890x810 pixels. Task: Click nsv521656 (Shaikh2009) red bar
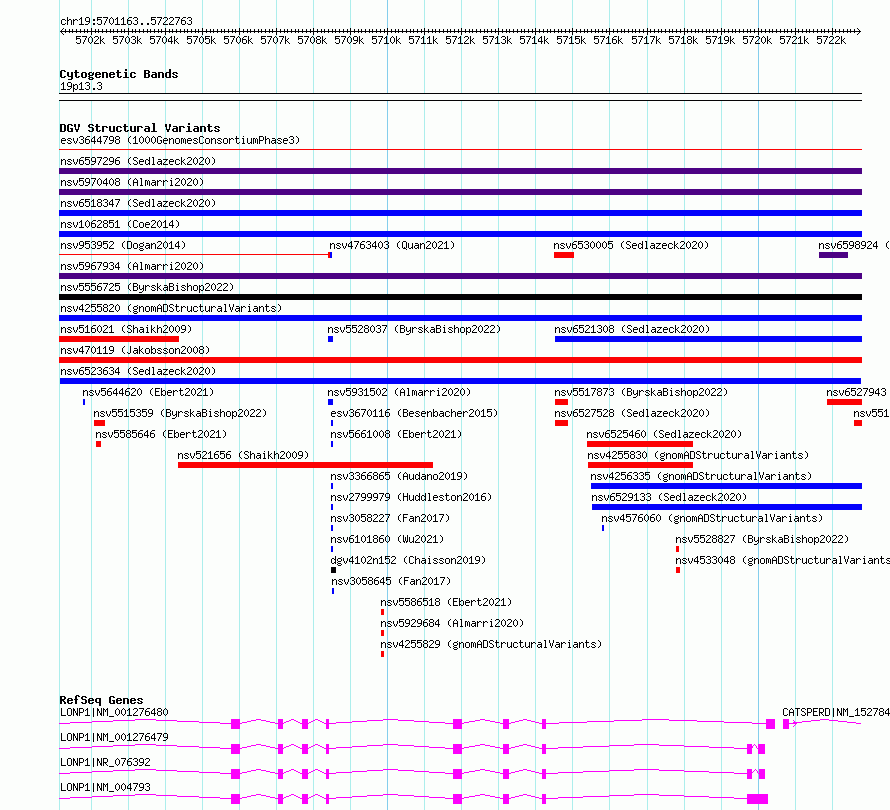click(305, 465)
